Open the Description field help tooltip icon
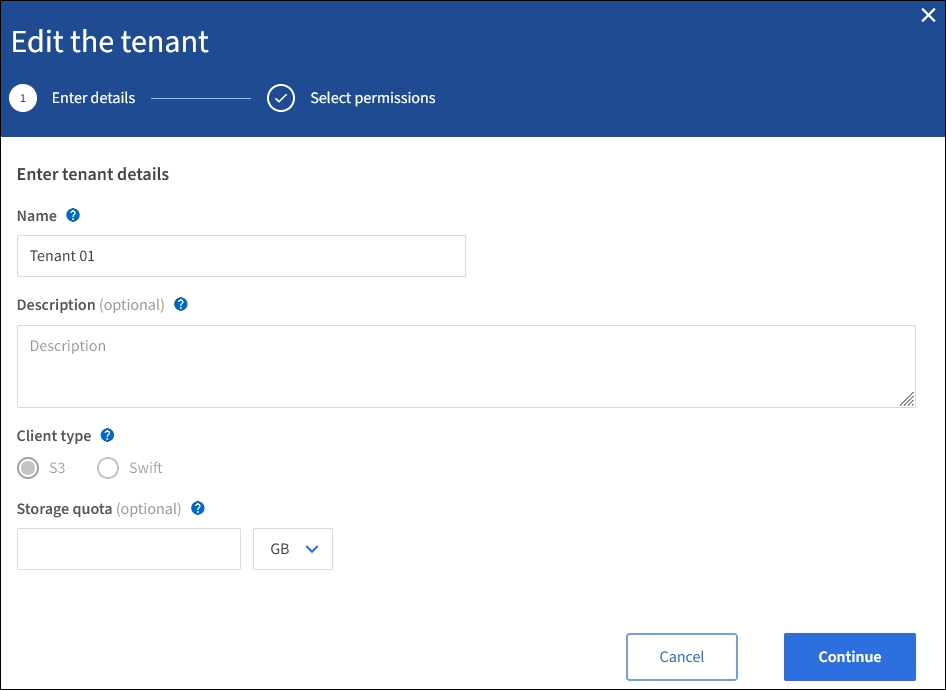 [181, 304]
